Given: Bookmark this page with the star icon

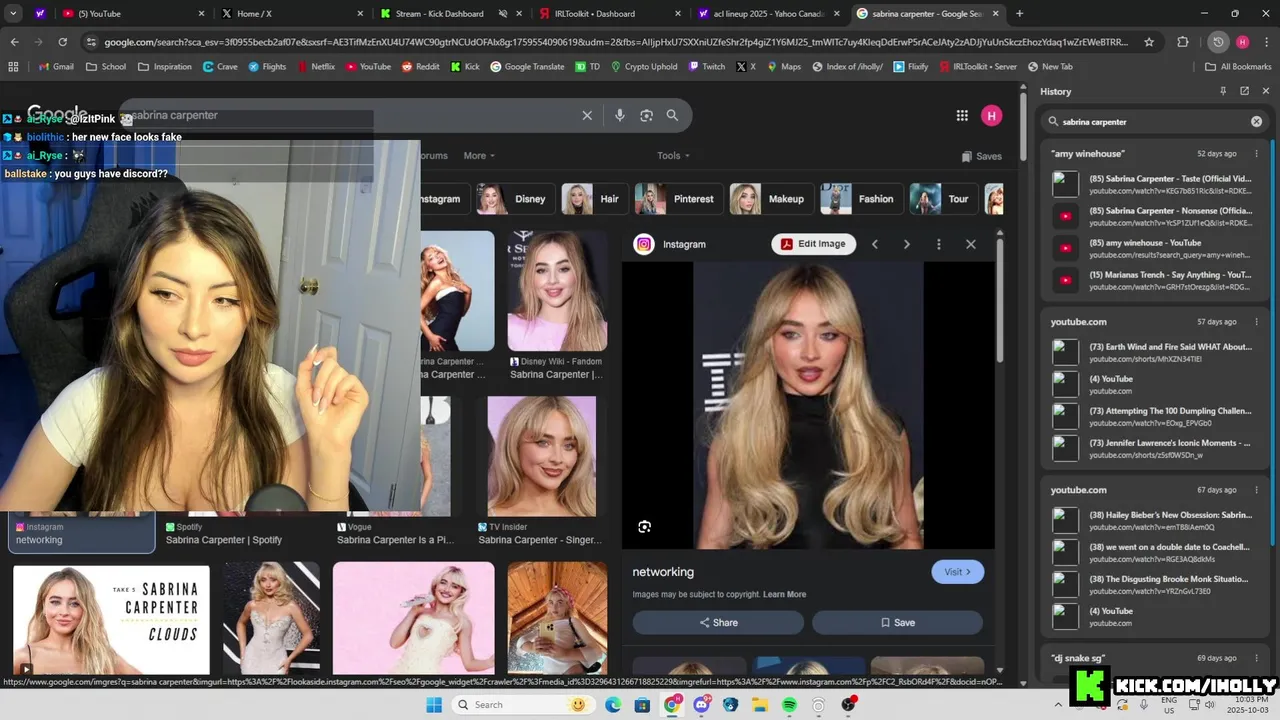Looking at the screenshot, I should (x=1149, y=42).
